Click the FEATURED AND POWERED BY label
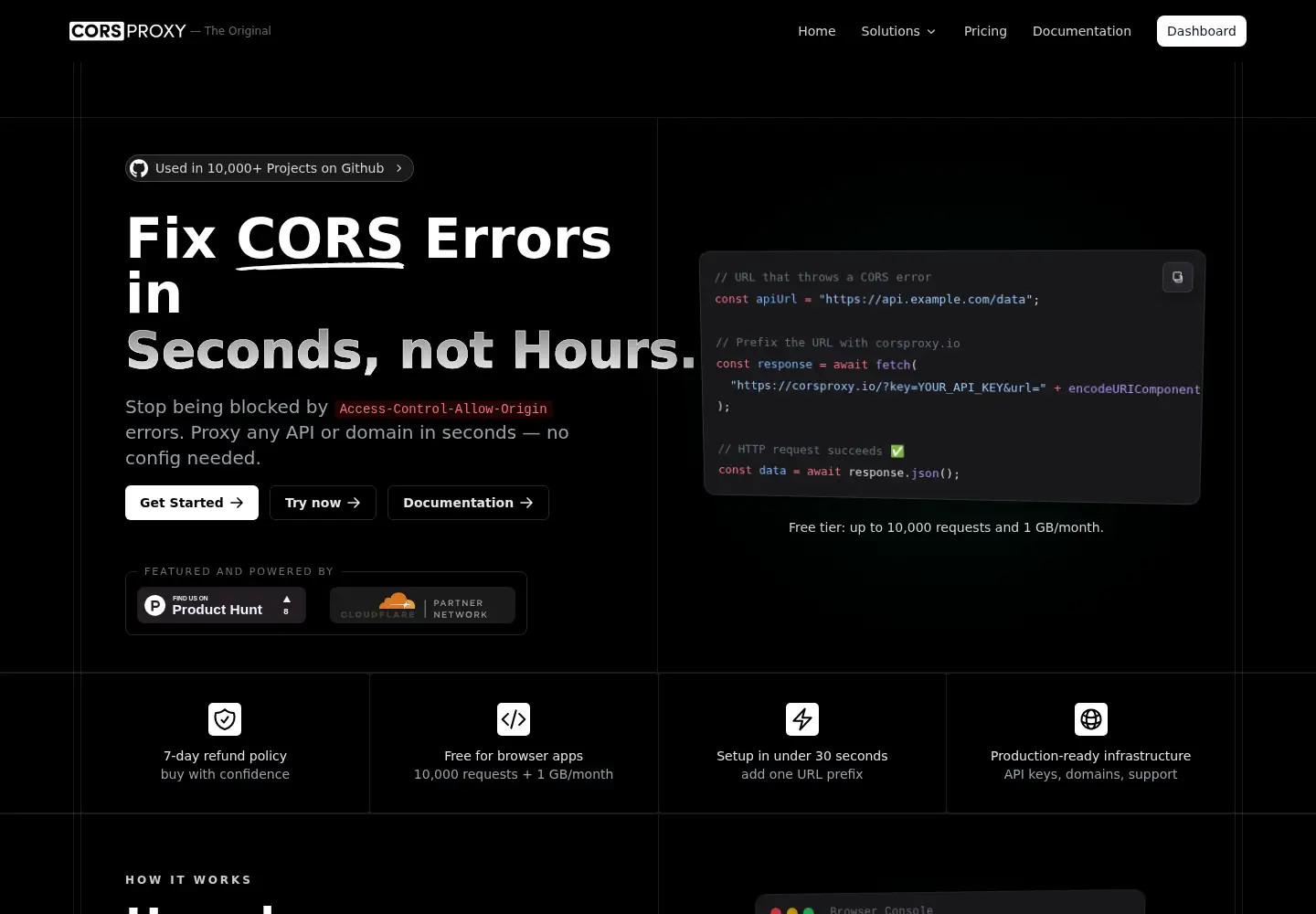1316x914 pixels. coord(239,571)
